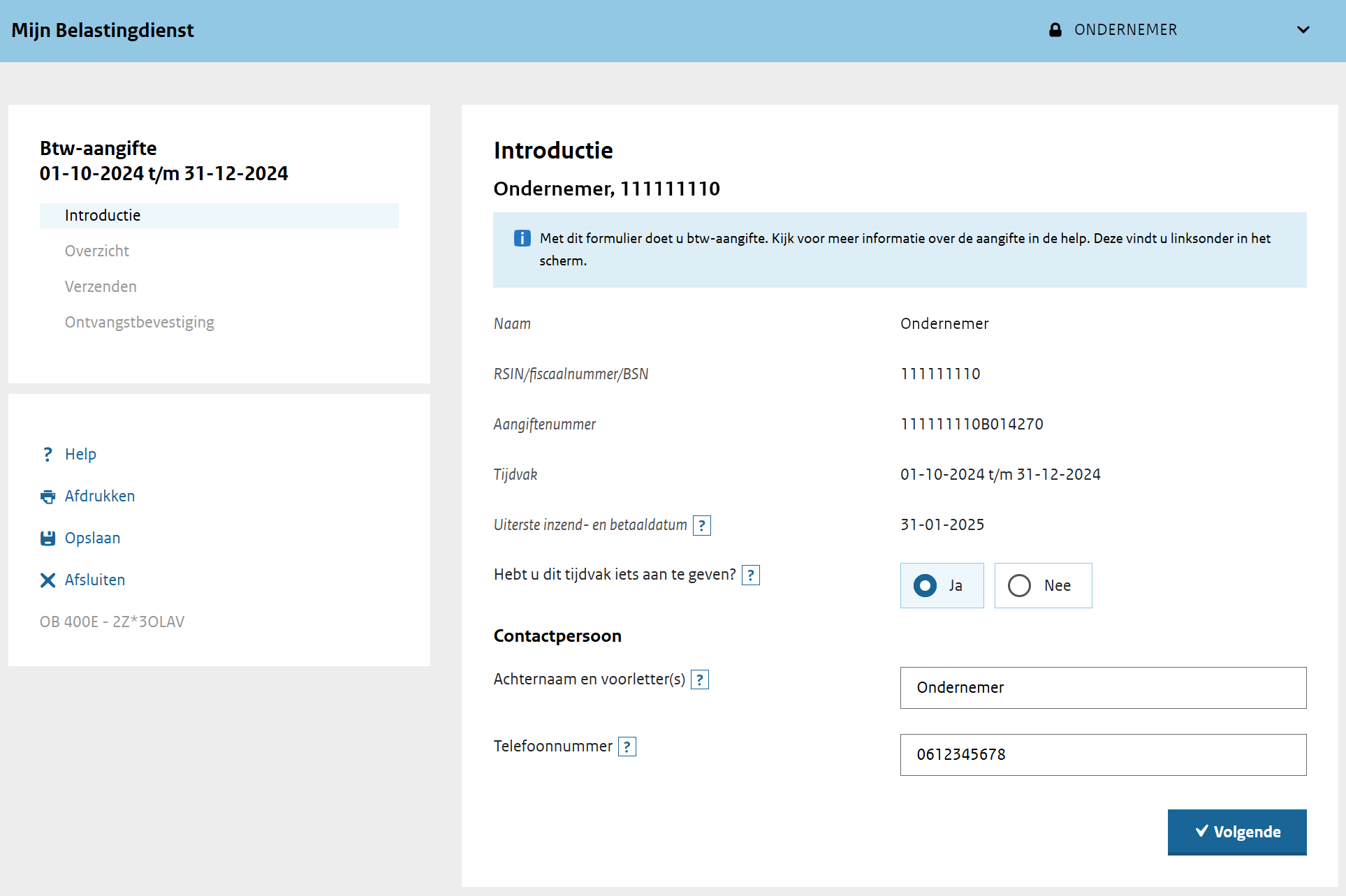Viewport: 1346px width, 896px height.
Task: Go to the Overzicht step
Action: tap(97, 251)
